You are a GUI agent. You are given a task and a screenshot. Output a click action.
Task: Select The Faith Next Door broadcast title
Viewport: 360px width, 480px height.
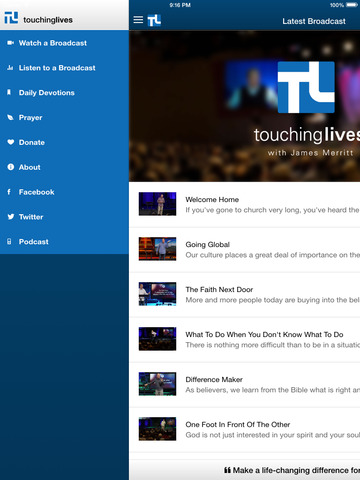coord(219,289)
